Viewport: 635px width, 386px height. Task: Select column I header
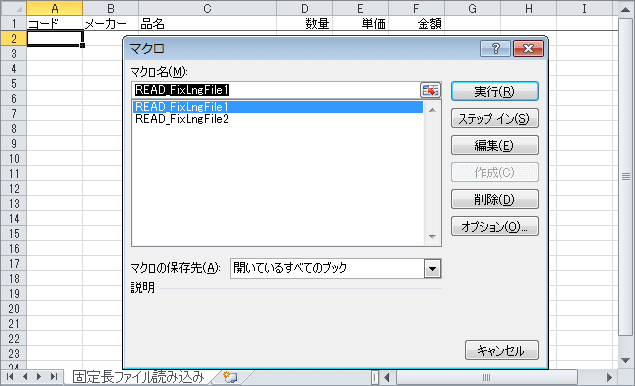pyautogui.click(x=584, y=8)
